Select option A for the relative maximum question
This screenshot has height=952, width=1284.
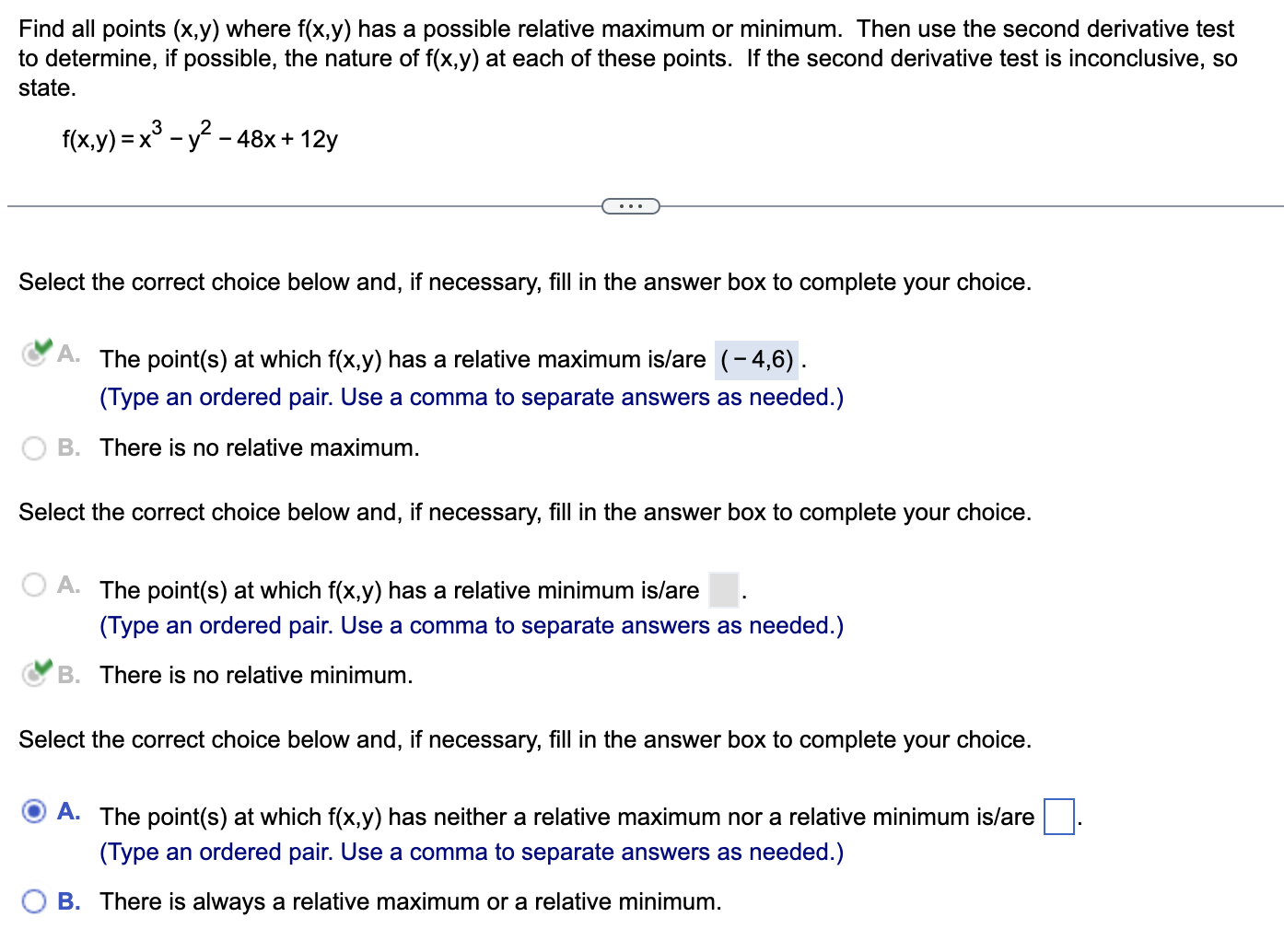tap(34, 354)
